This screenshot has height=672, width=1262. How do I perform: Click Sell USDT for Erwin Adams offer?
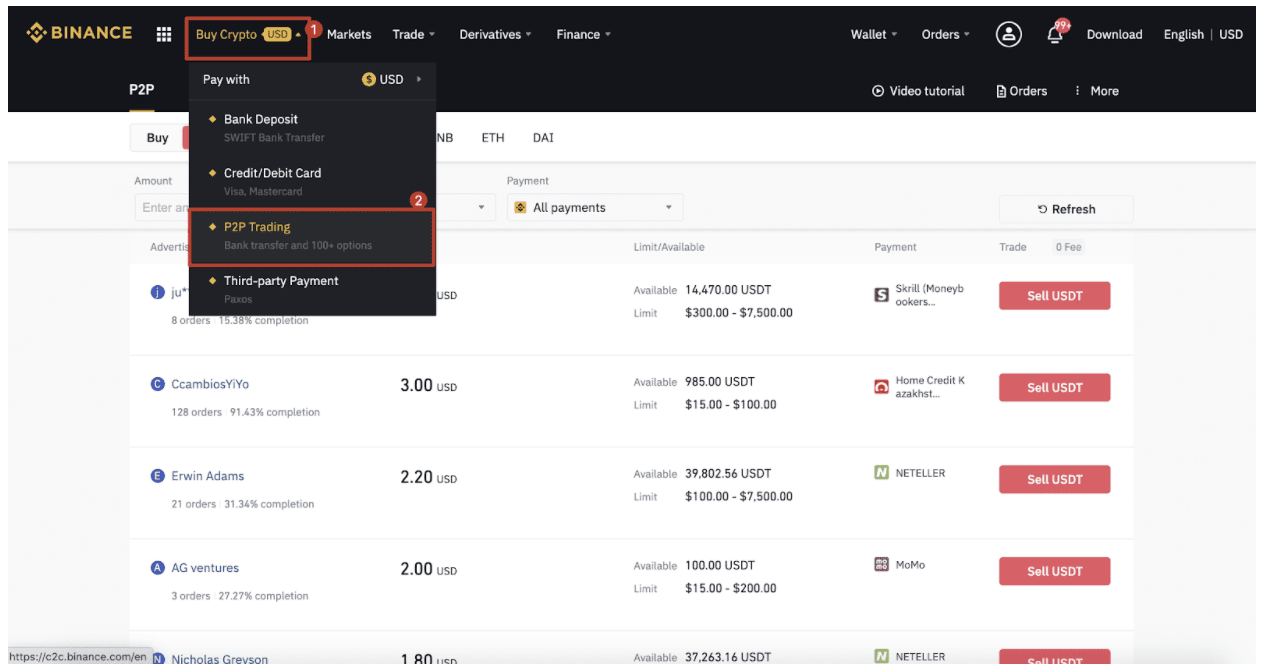[x=1054, y=479]
